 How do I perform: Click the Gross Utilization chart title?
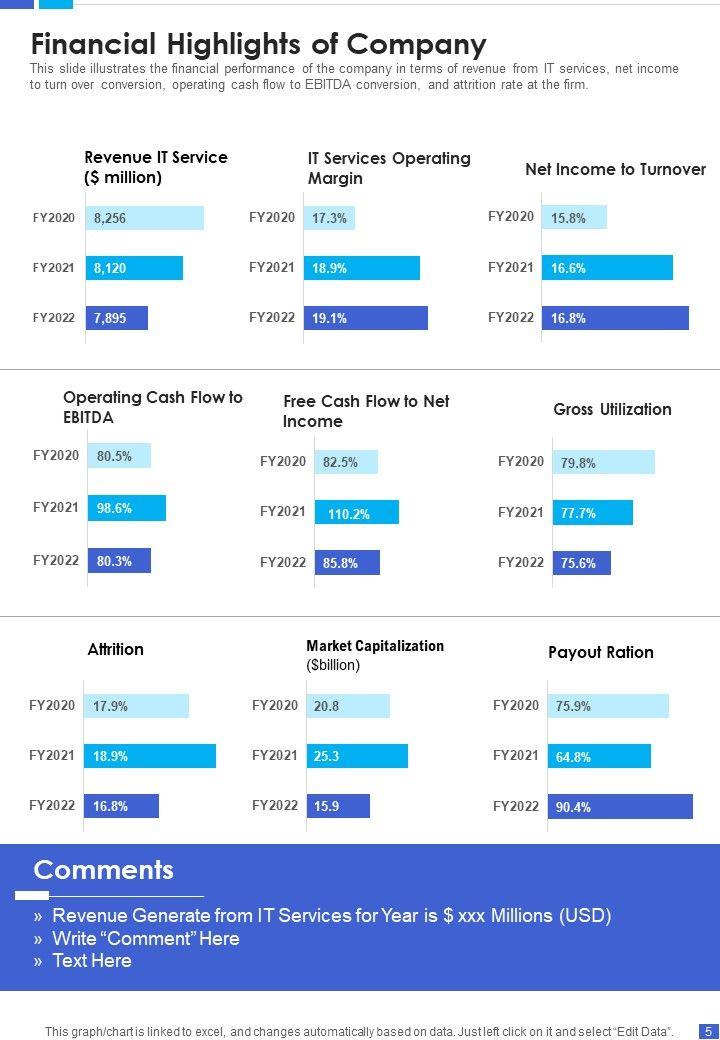pos(612,409)
